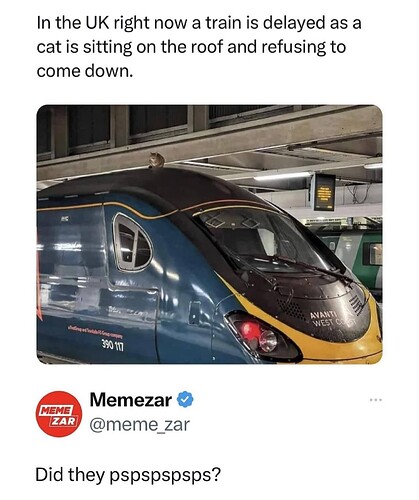Open the red Meme Zar profile avatar

[59, 414]
